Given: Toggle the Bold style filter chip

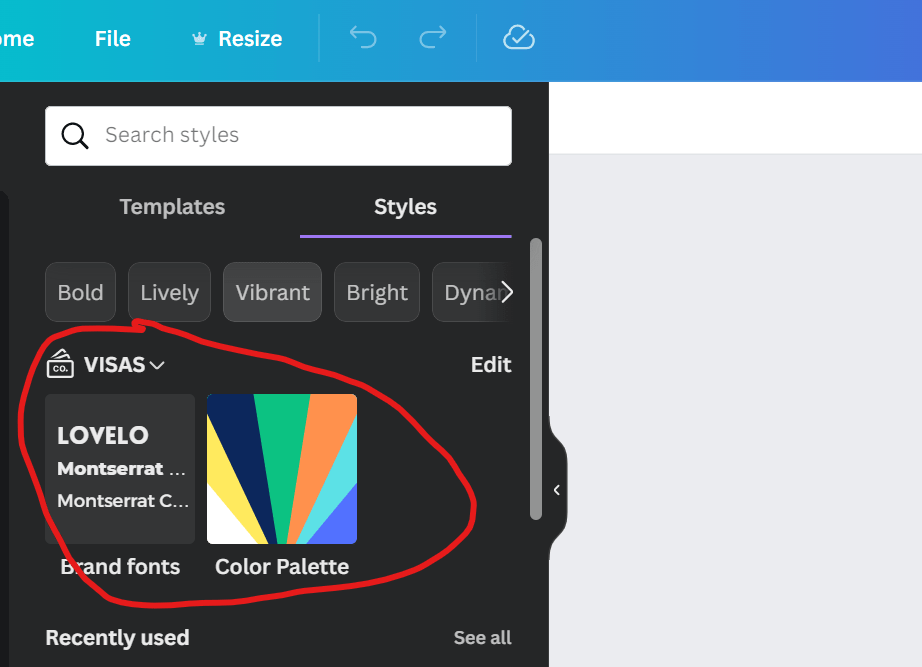Looking at the screenshot, I should 80,293.
